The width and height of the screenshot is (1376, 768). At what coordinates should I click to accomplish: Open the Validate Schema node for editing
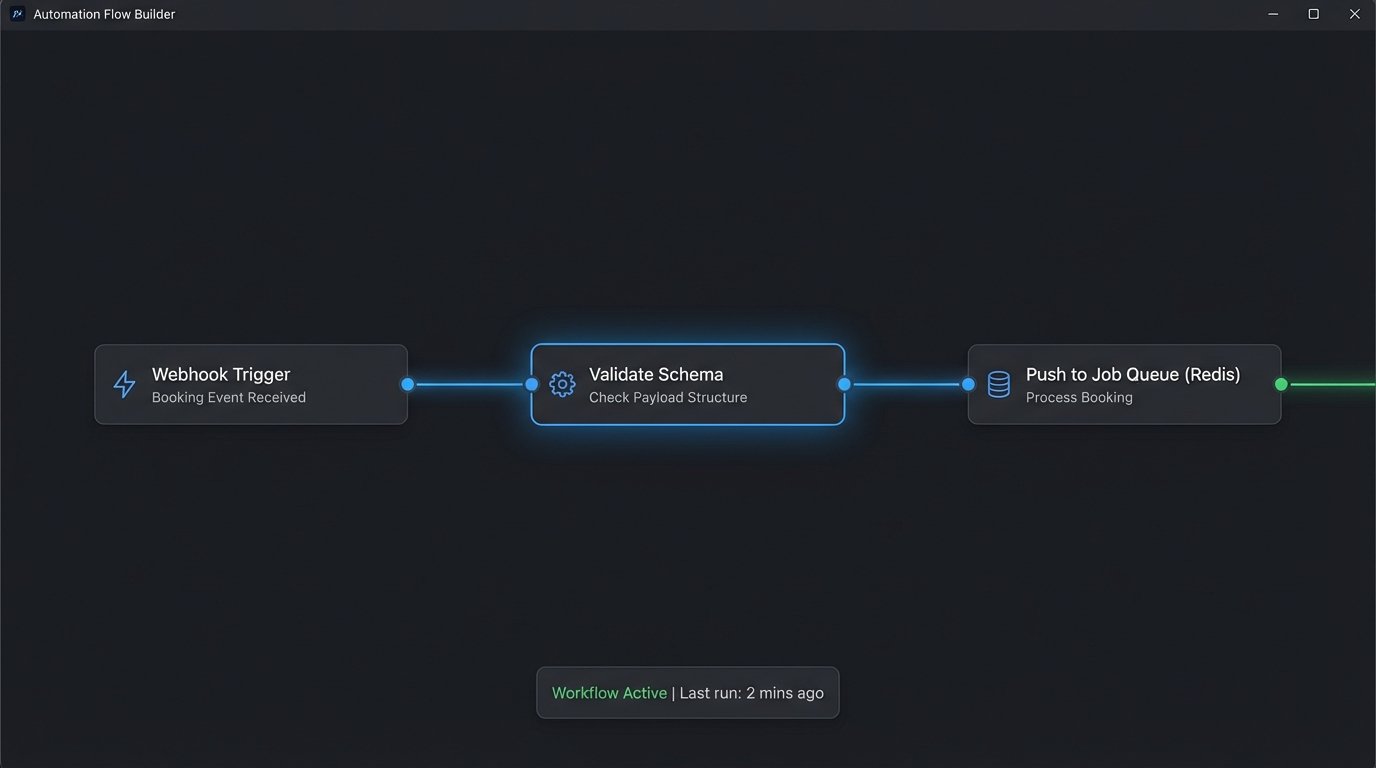687,384
